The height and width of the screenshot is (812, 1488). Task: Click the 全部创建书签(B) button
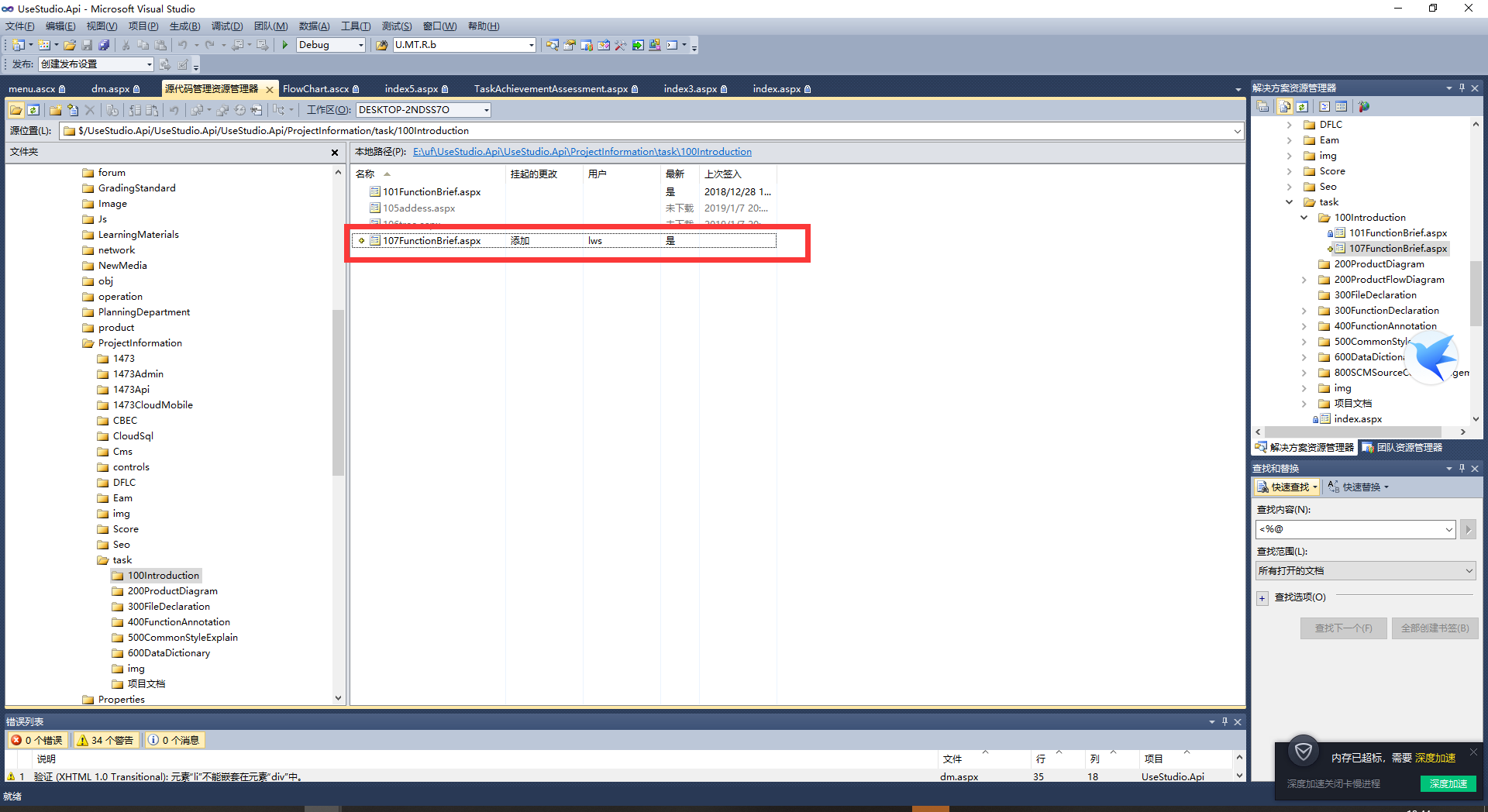(x=1435, y=628)
